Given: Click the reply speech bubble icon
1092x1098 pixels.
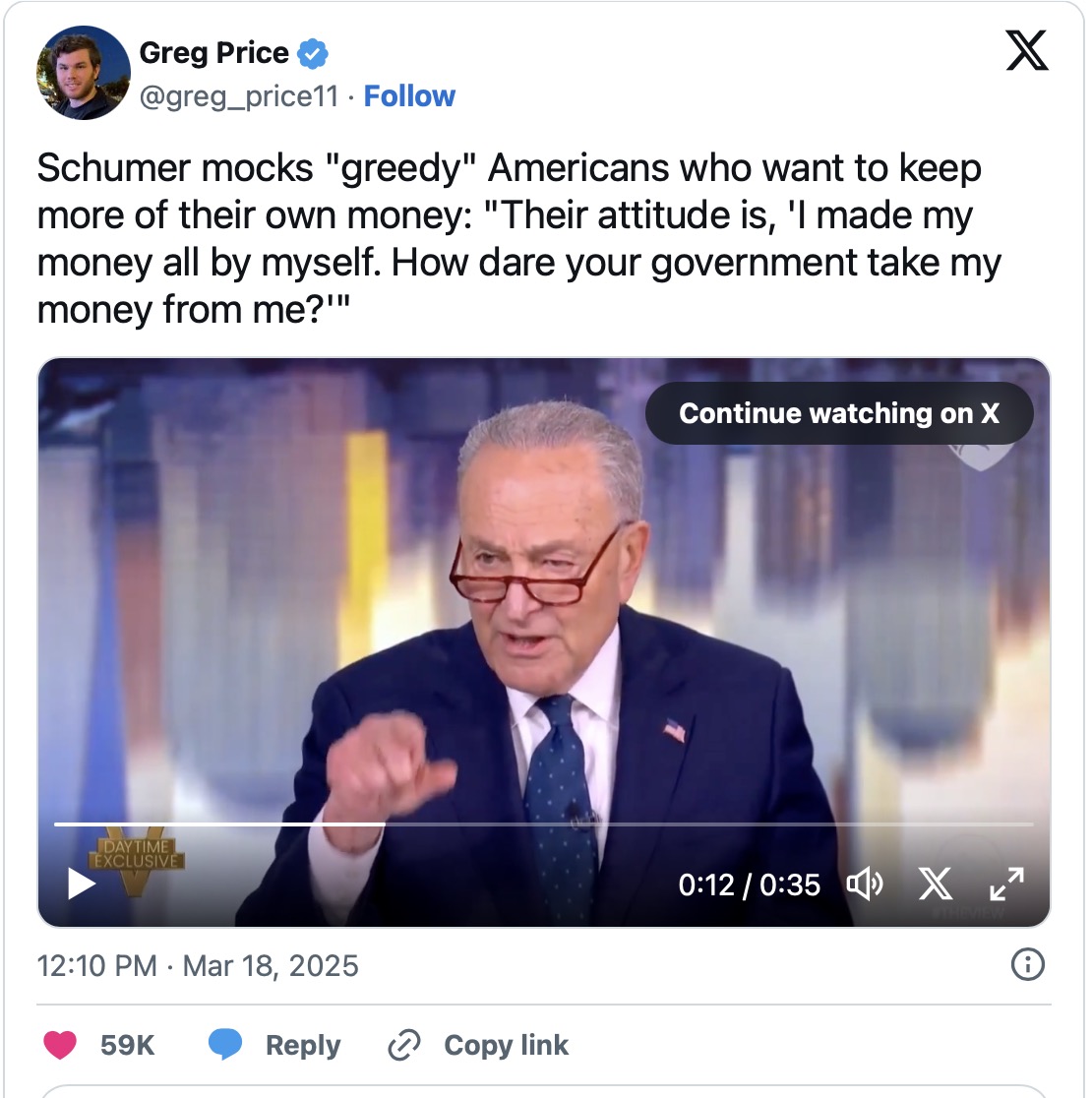Looking at the screenshot, I should point(226,1045).
